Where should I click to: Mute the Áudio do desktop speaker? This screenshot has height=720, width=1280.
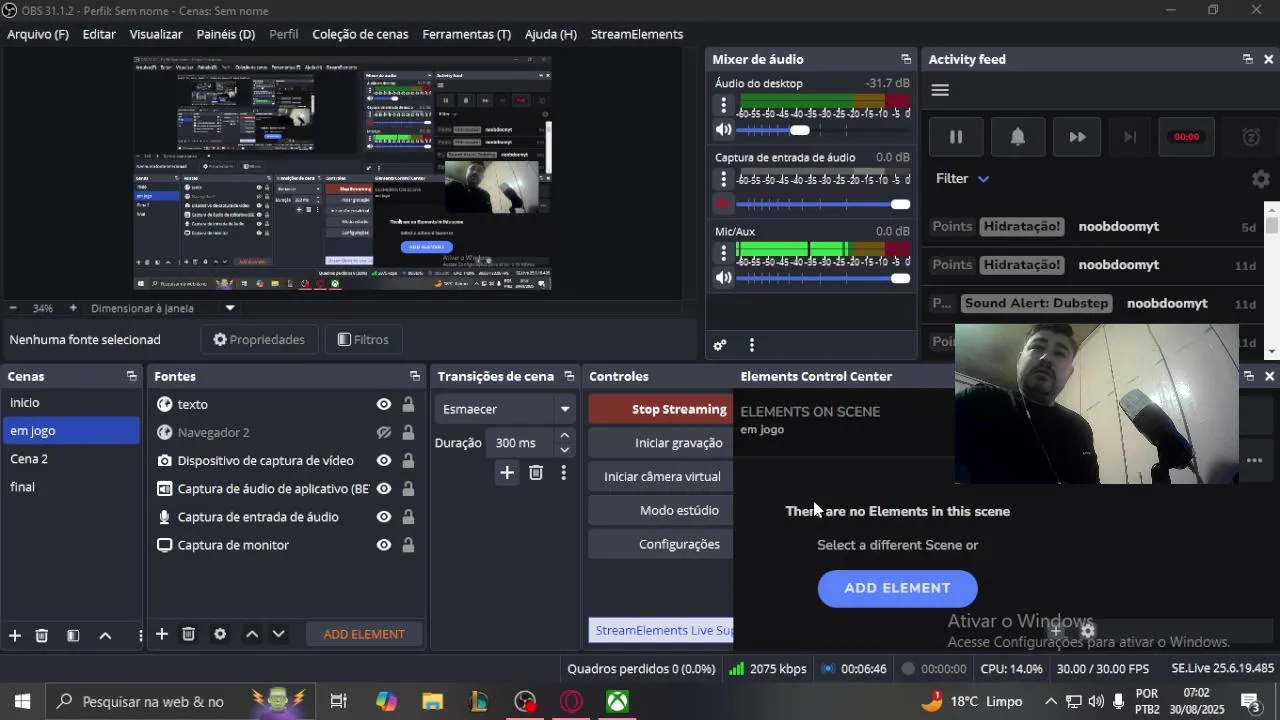coord(723,130)
